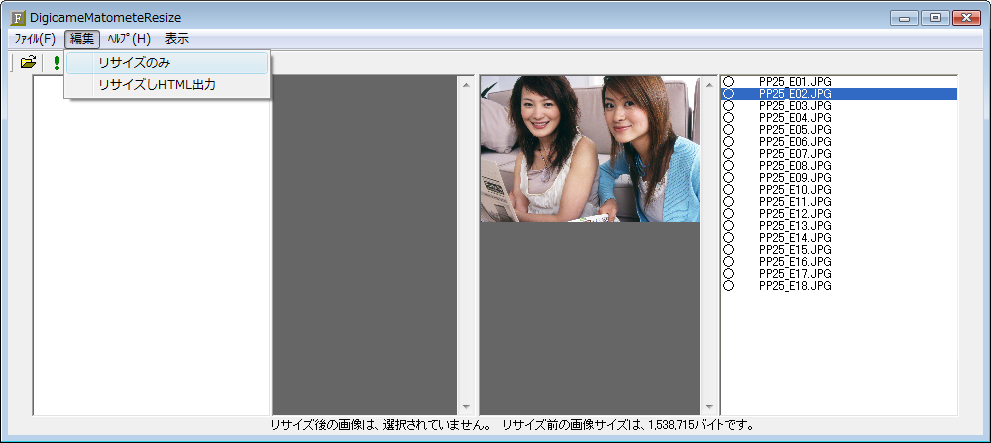
Task: Click the green exclamation toolbar icon
Action: (56, 63)
